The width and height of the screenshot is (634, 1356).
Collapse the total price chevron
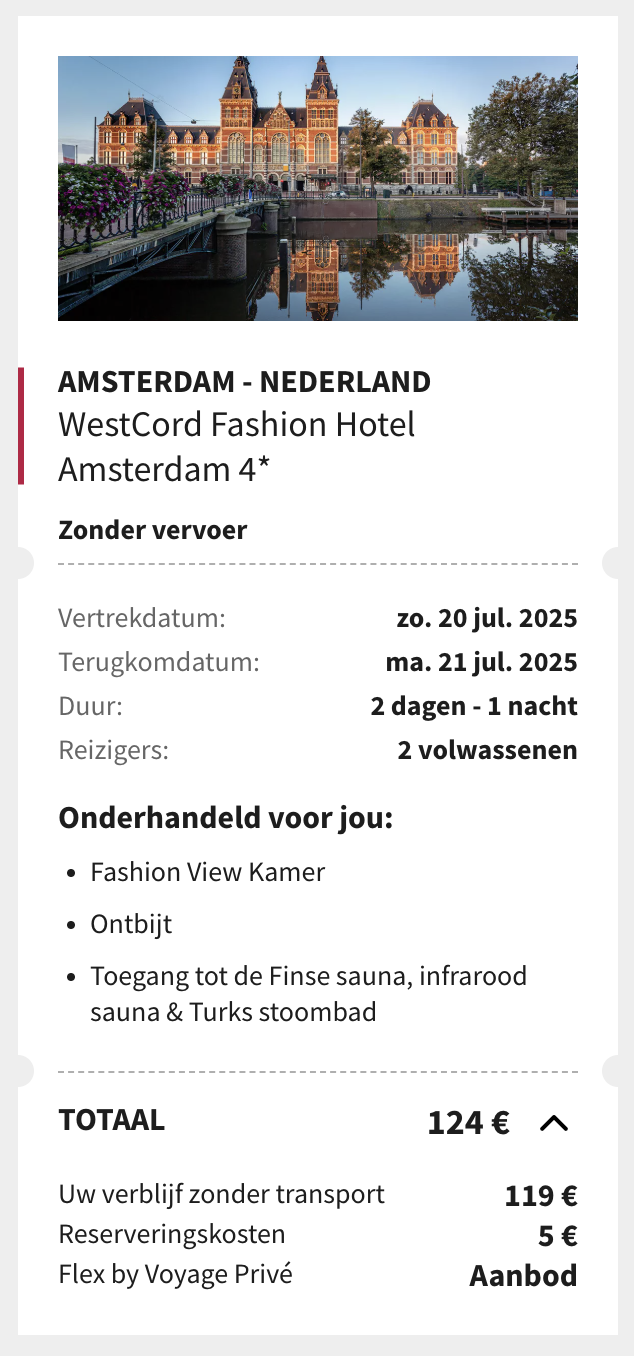(x=554, y=1123)
